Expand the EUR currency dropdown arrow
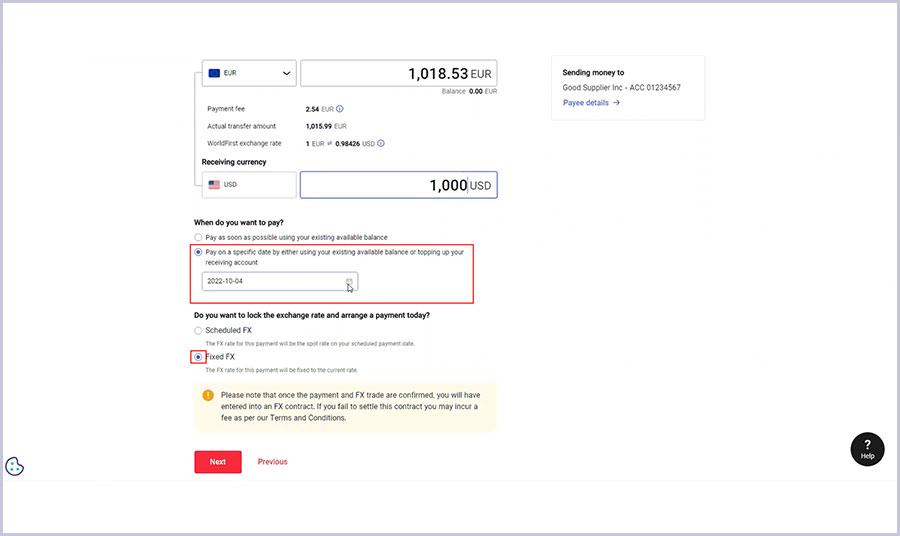Screen dimensions: 900x536 pos(287,73)
